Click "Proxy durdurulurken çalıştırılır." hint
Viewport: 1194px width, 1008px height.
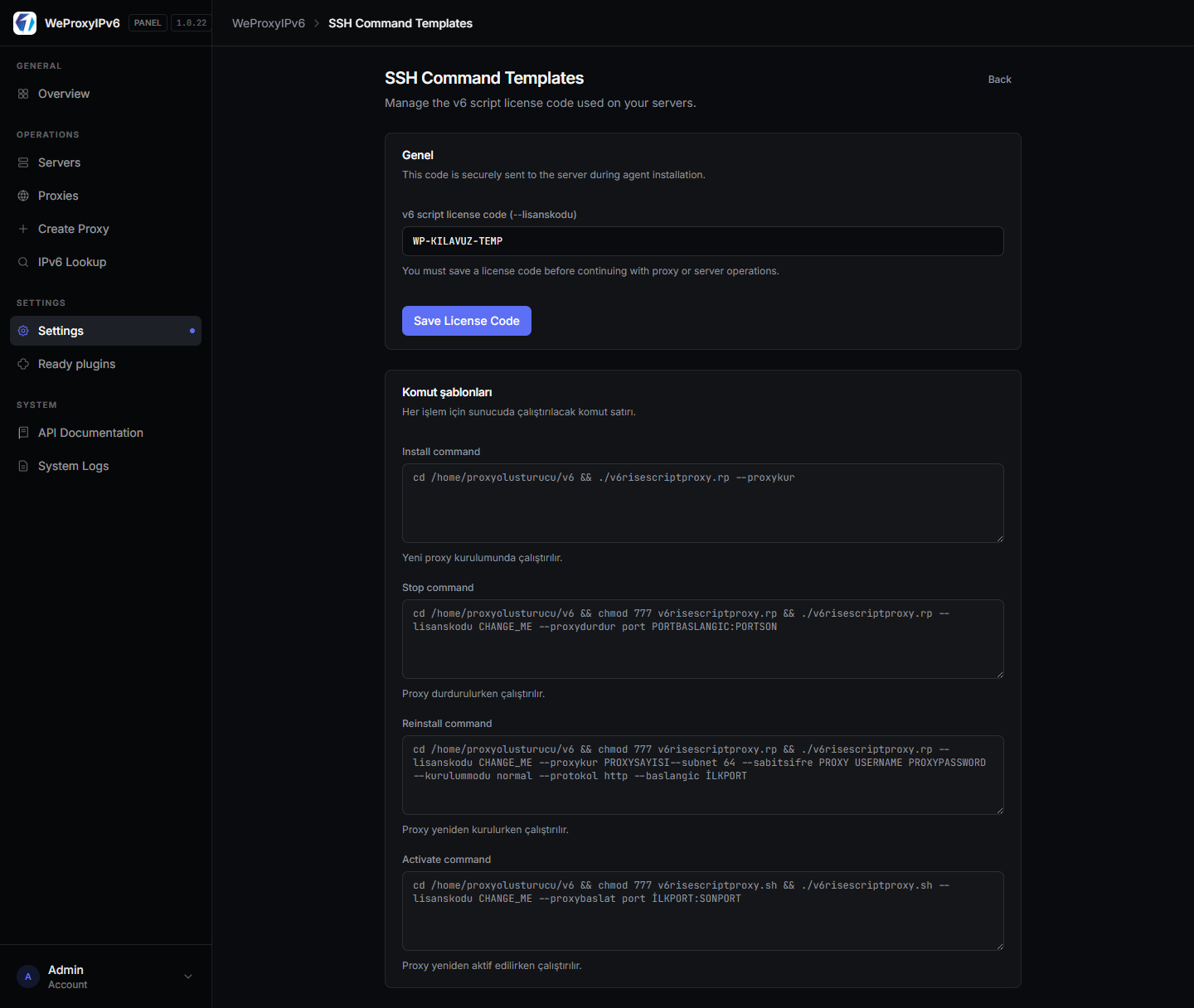click(473, 694)
